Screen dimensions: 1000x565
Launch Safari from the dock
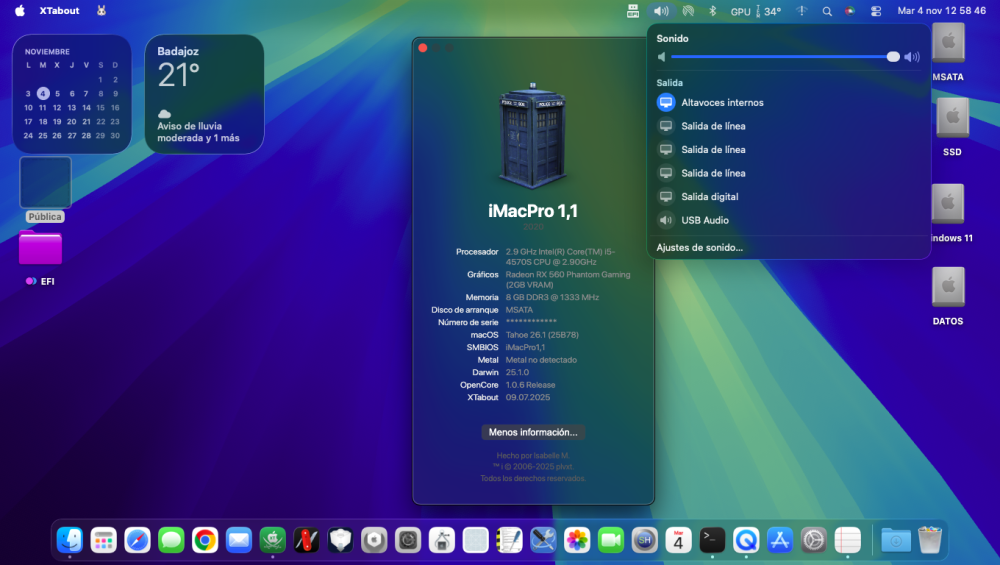coord(137,540)
